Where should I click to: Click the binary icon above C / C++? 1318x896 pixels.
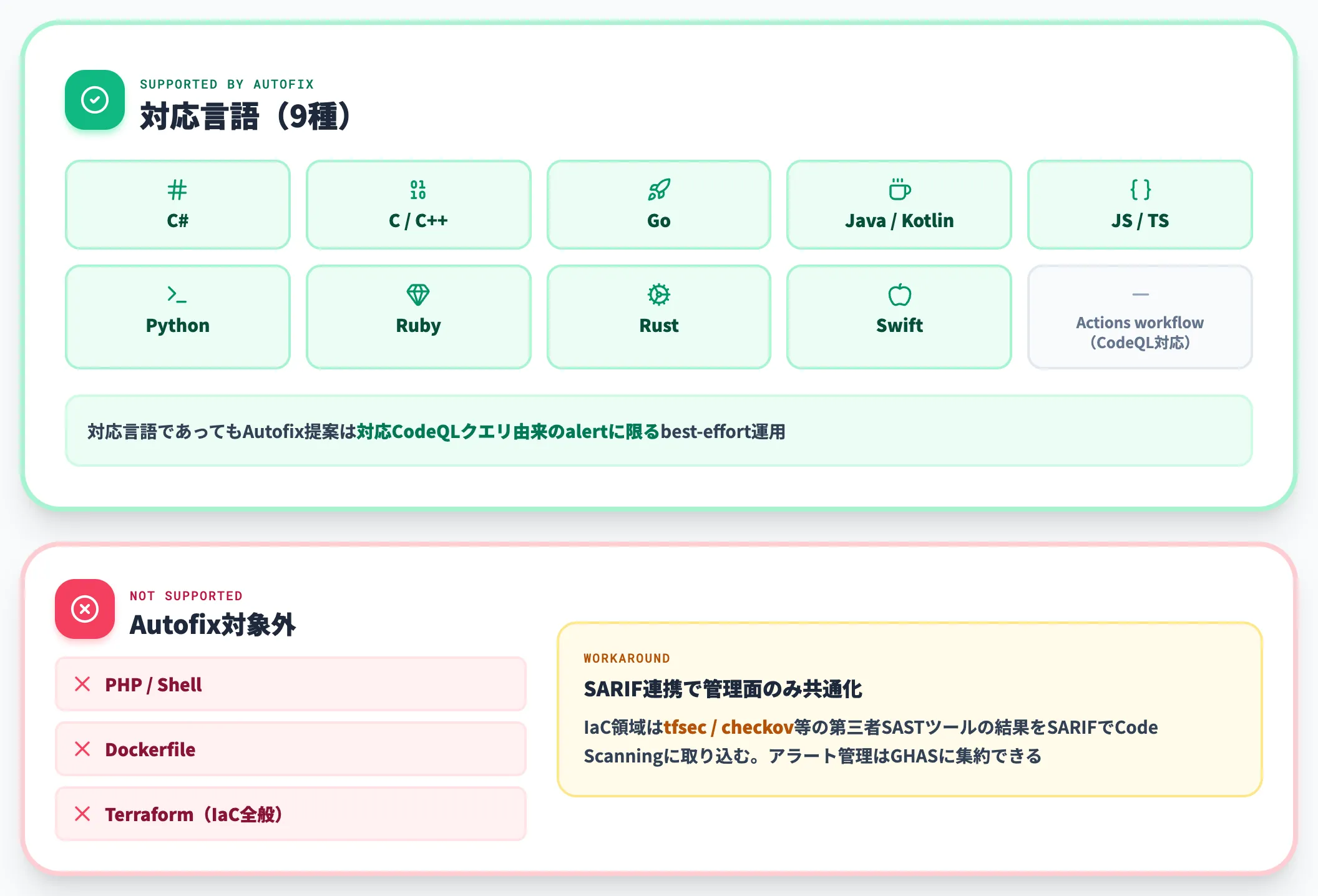418,190
